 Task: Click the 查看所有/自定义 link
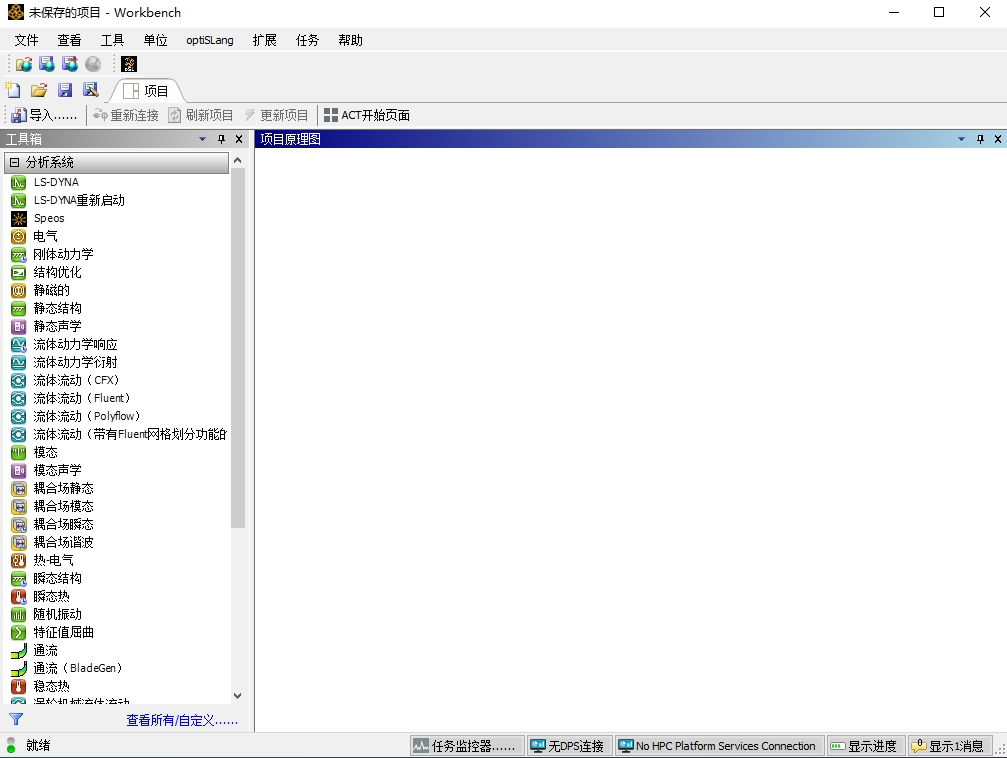182,720
